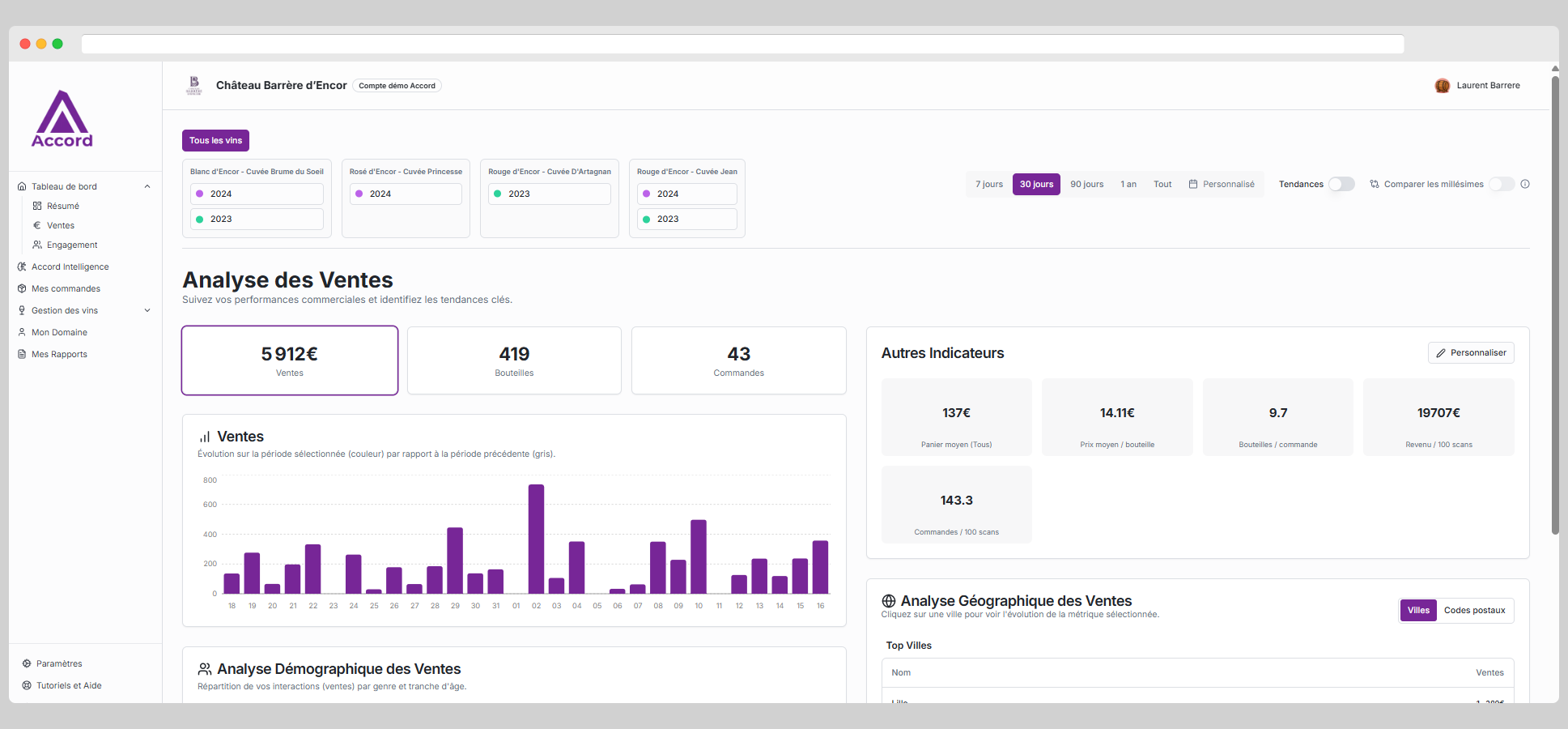Click the Mes Rapports document icon
Viewport: 1568px width, 729px height.
[x=22, y=354]
